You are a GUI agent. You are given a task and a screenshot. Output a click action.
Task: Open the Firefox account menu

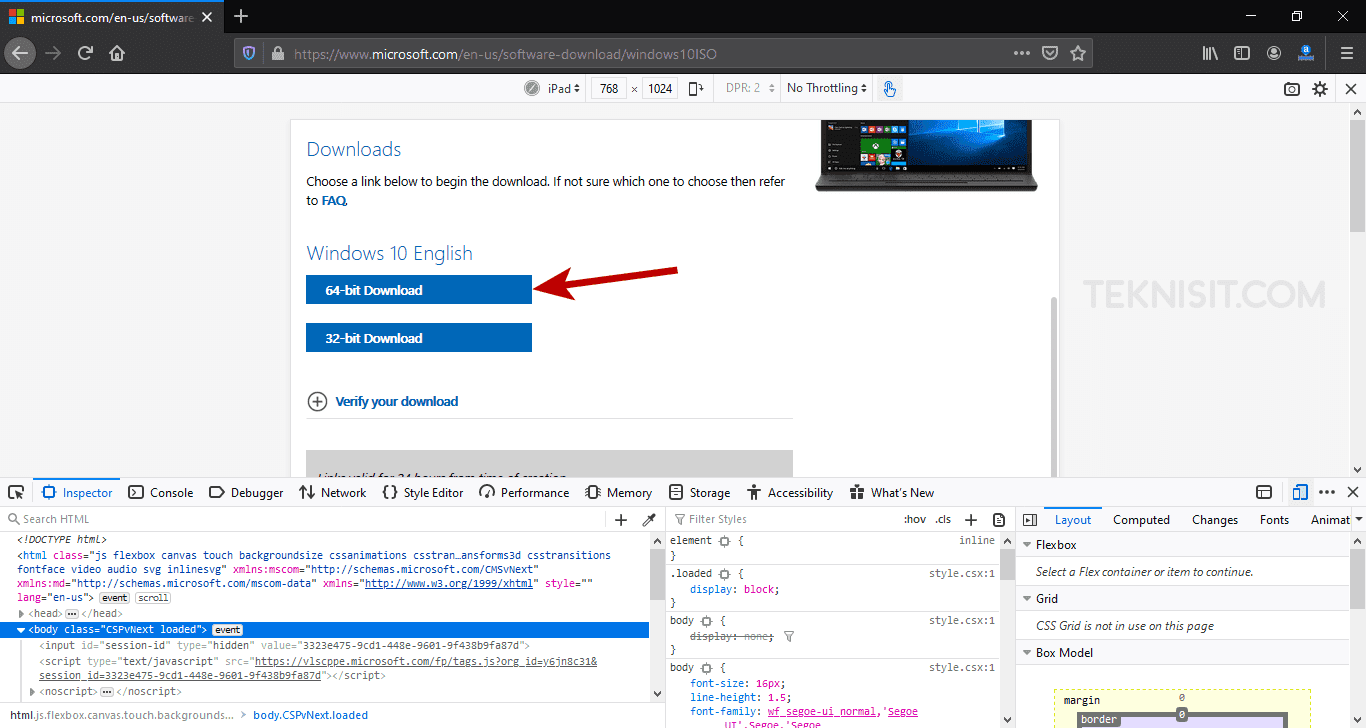click(x=1274, y=53)
